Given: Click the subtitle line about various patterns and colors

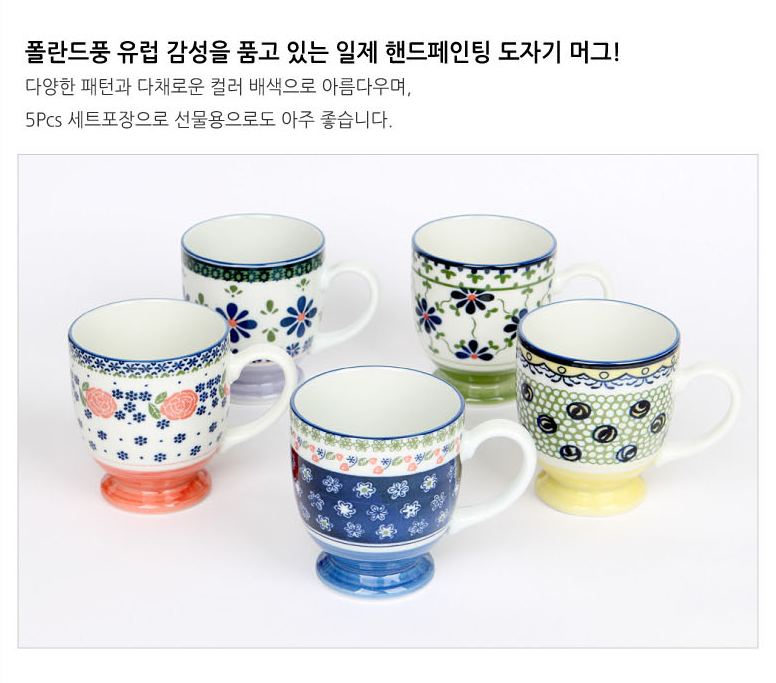Looking at the screenshot, I should click(x=218, y=86).
